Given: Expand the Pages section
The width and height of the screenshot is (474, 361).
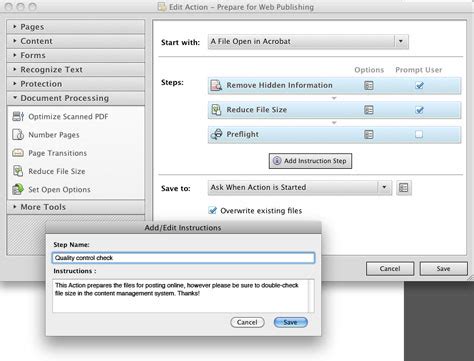Looking at the screenshot, I should point(76,27).
